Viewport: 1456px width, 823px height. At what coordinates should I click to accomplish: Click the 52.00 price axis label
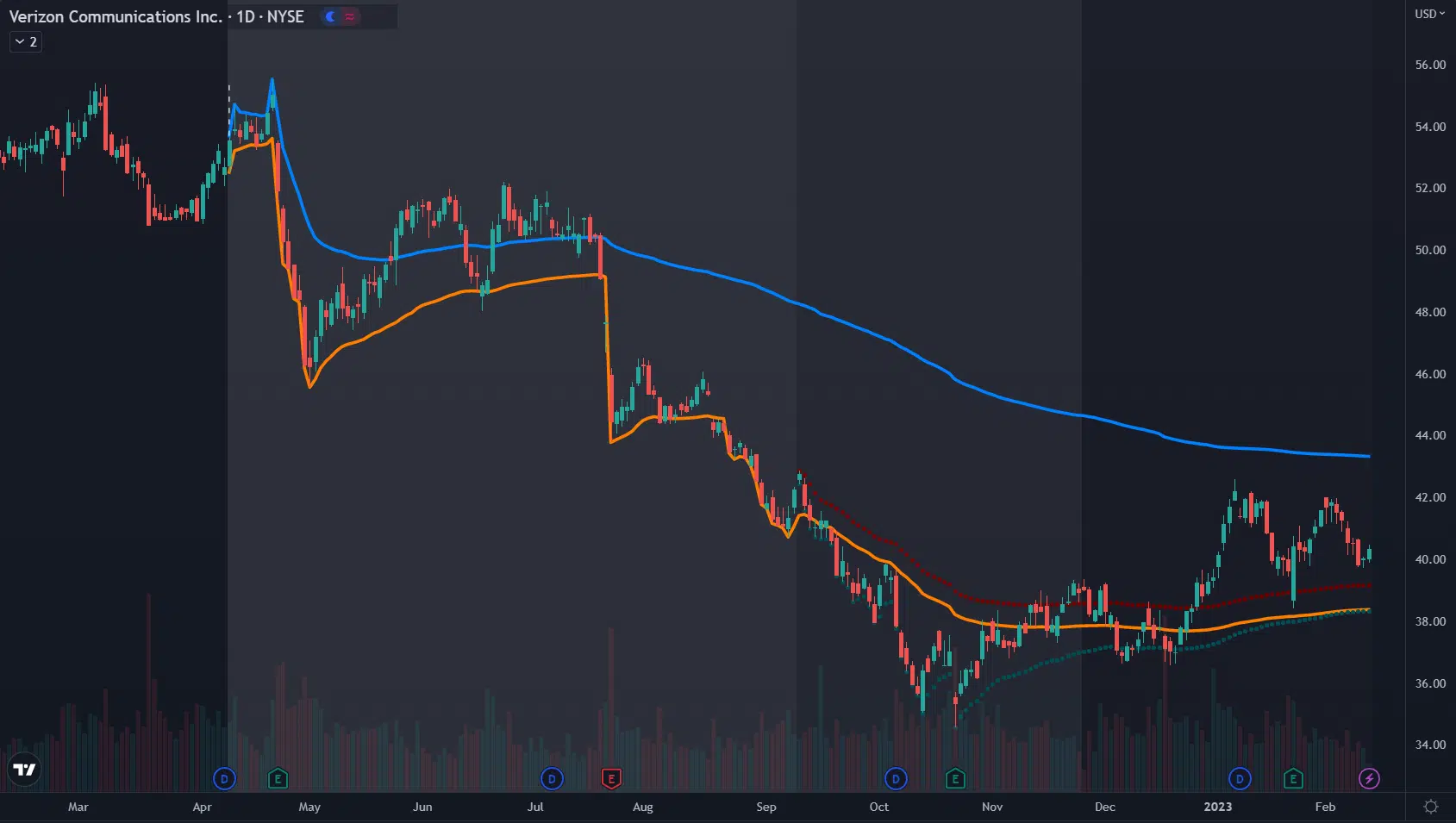1430,188
